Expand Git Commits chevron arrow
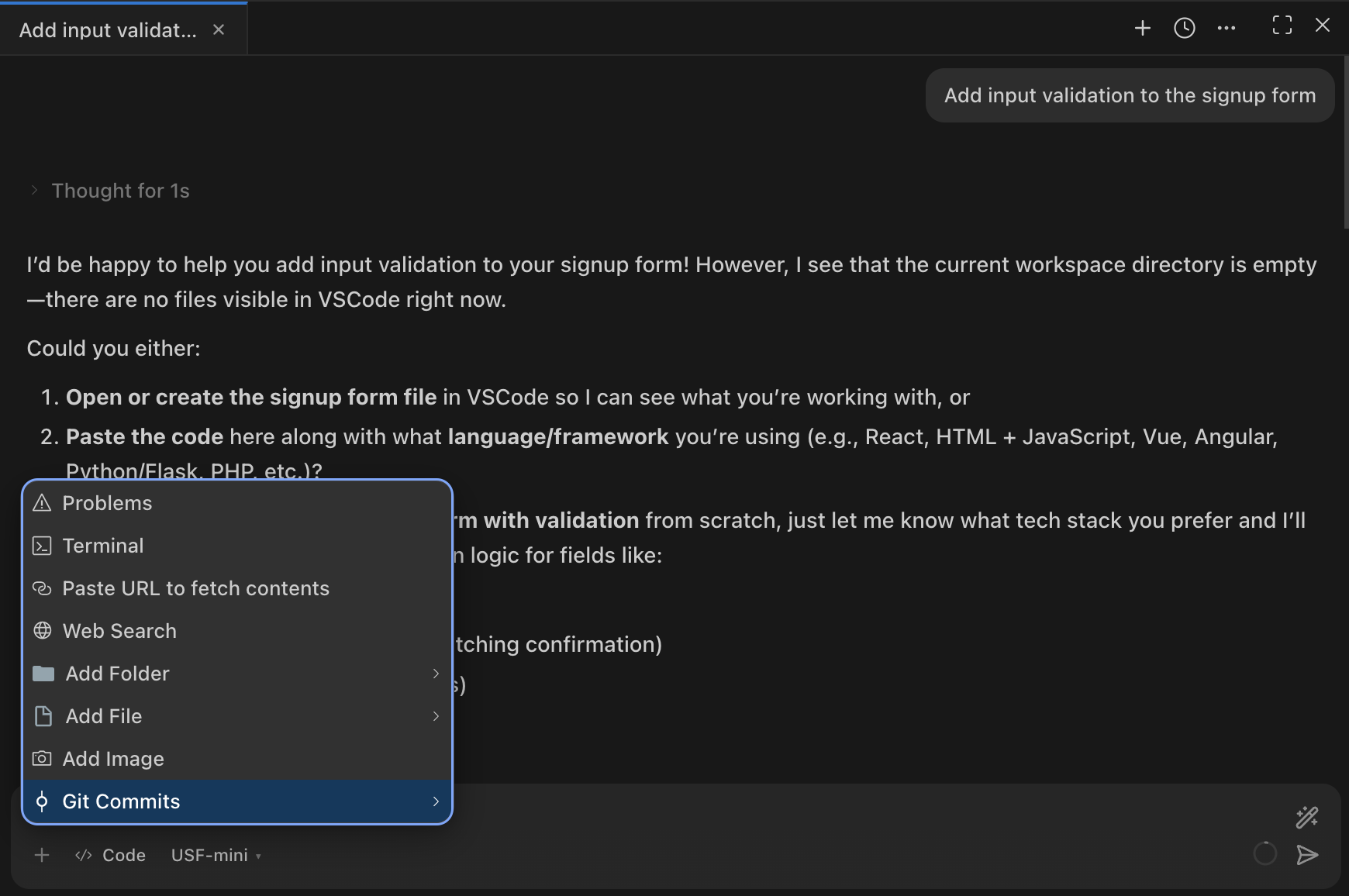1349x896 pixels. click(x=436, y=801)
